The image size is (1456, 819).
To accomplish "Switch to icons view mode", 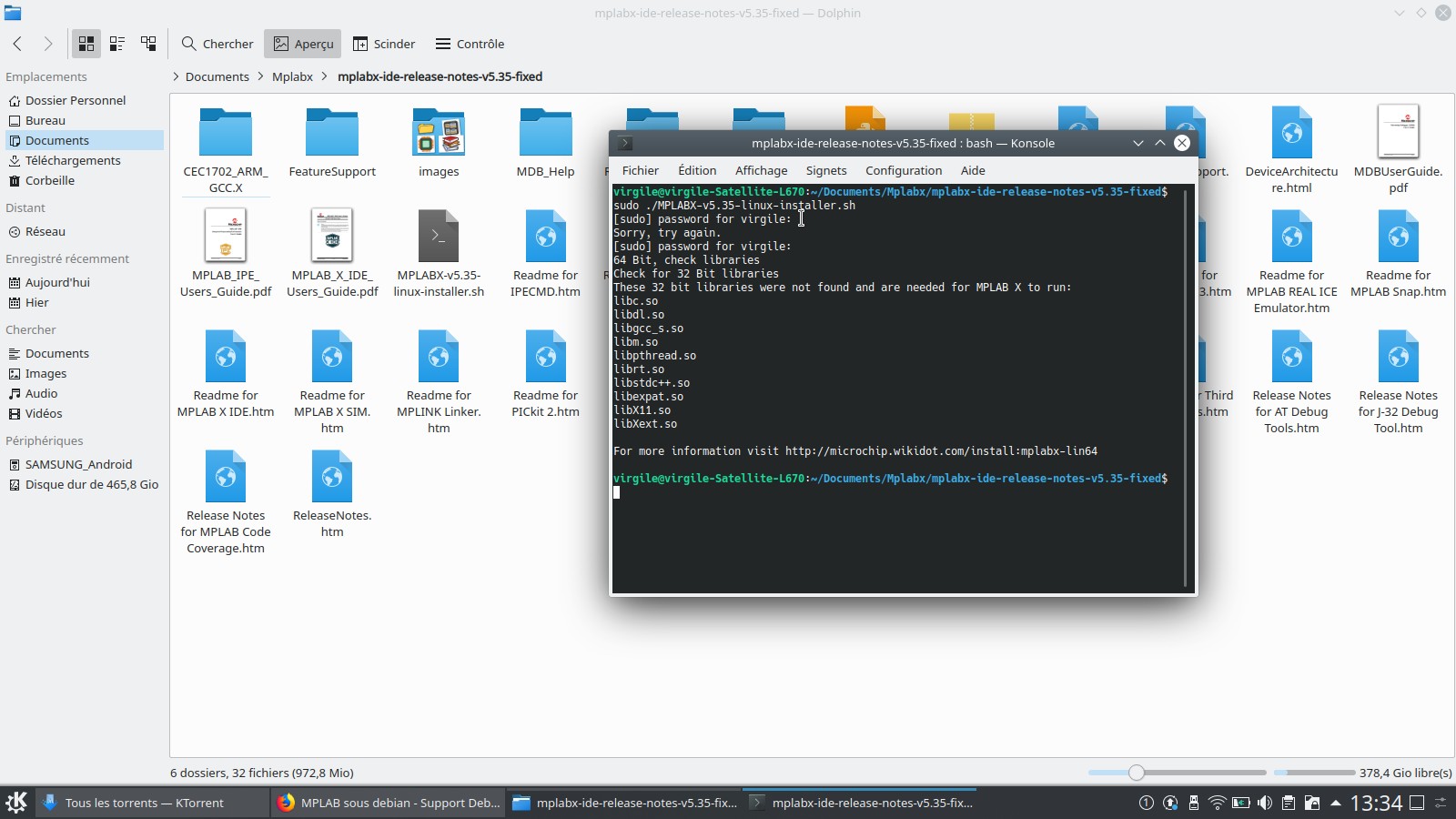I will click(86, 44).
